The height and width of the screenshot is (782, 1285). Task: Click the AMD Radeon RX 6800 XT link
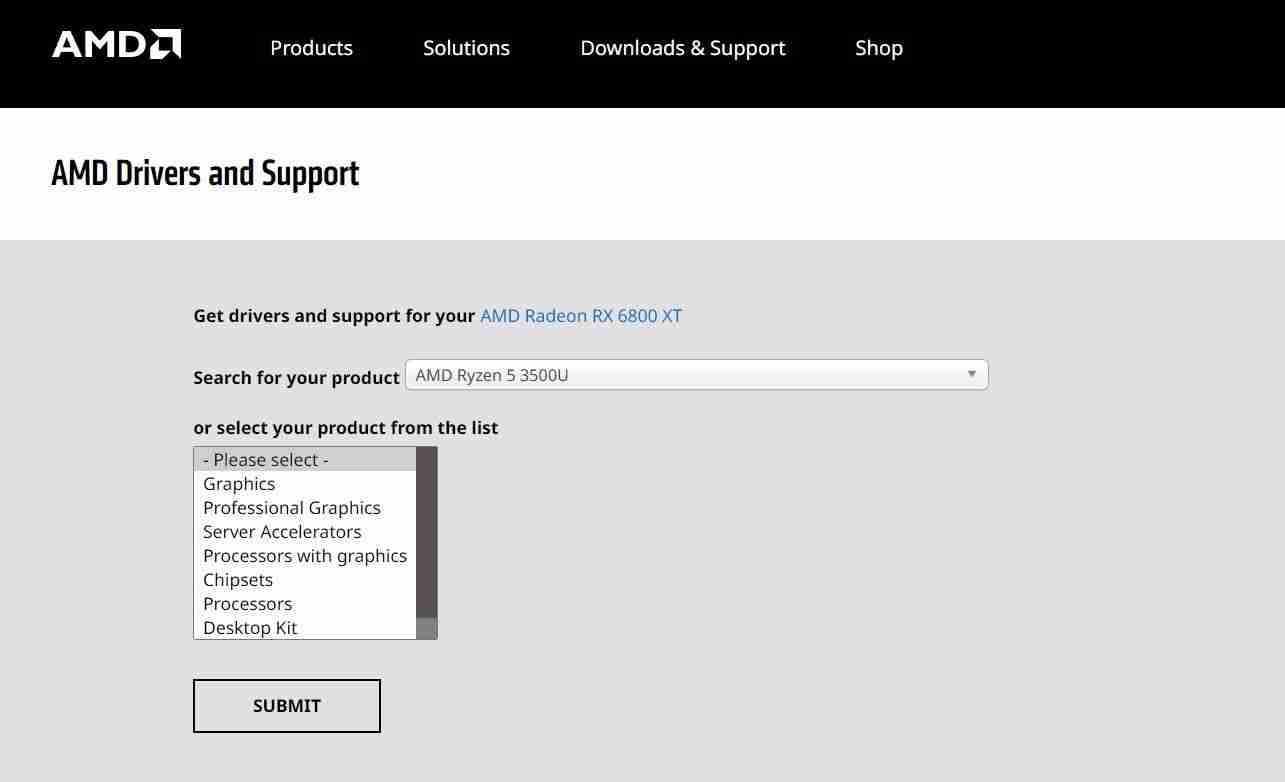click(x=580, y=316)
